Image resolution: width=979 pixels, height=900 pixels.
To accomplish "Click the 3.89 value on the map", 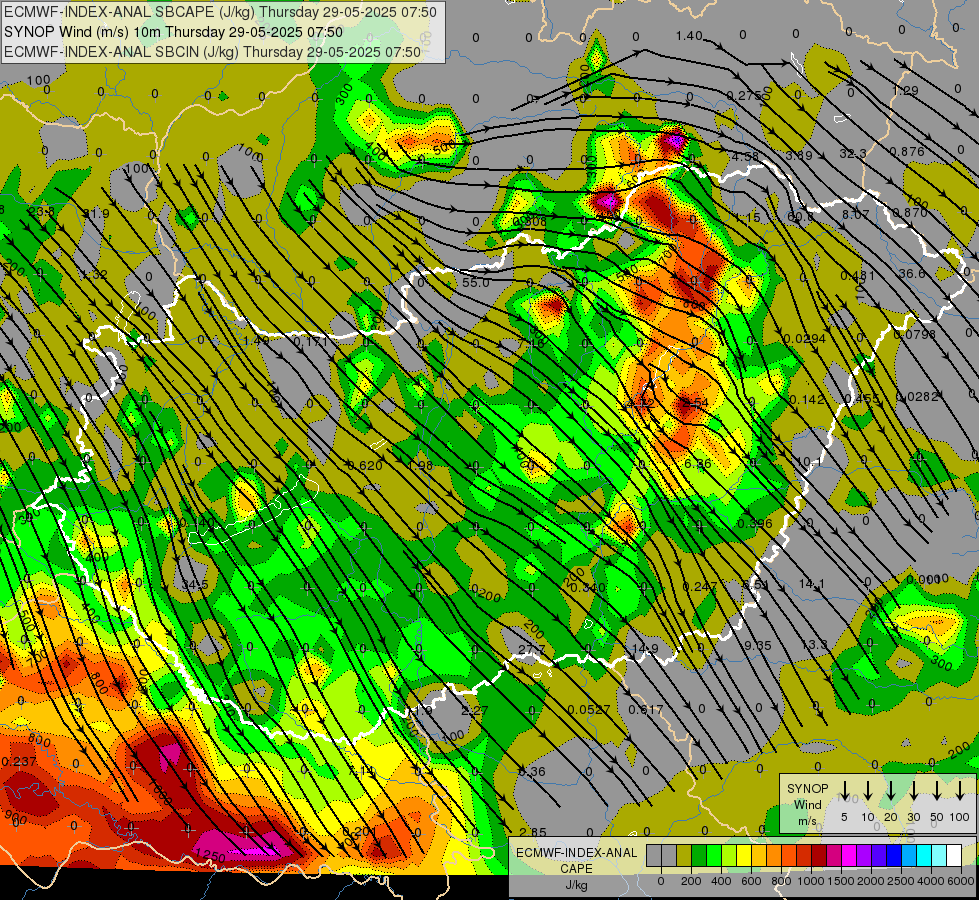I will point(799,156).
